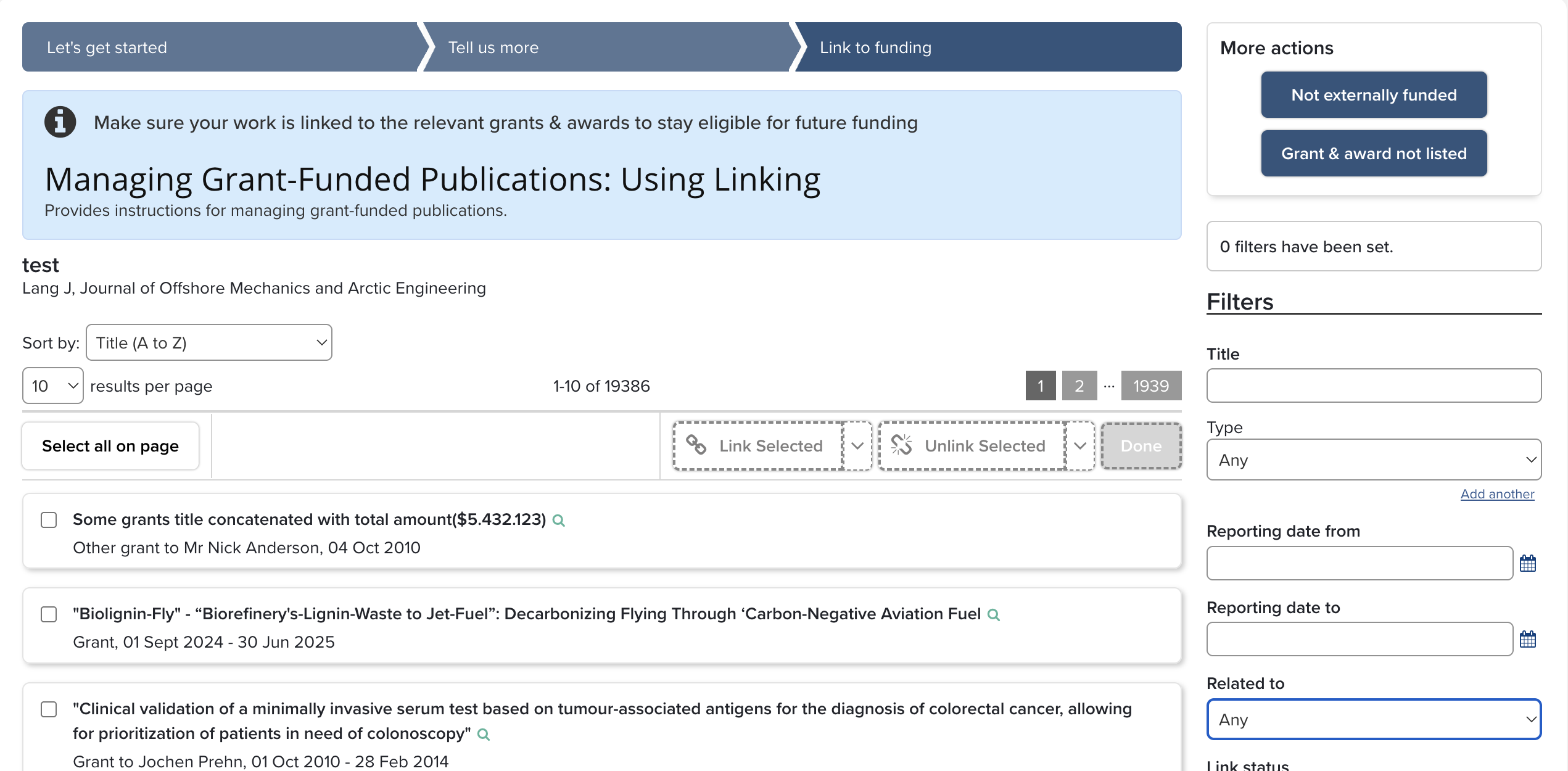This screenshot has height=771, width=1568.
Task: Jump to last page 1939
Action: tap(1150, 386)
